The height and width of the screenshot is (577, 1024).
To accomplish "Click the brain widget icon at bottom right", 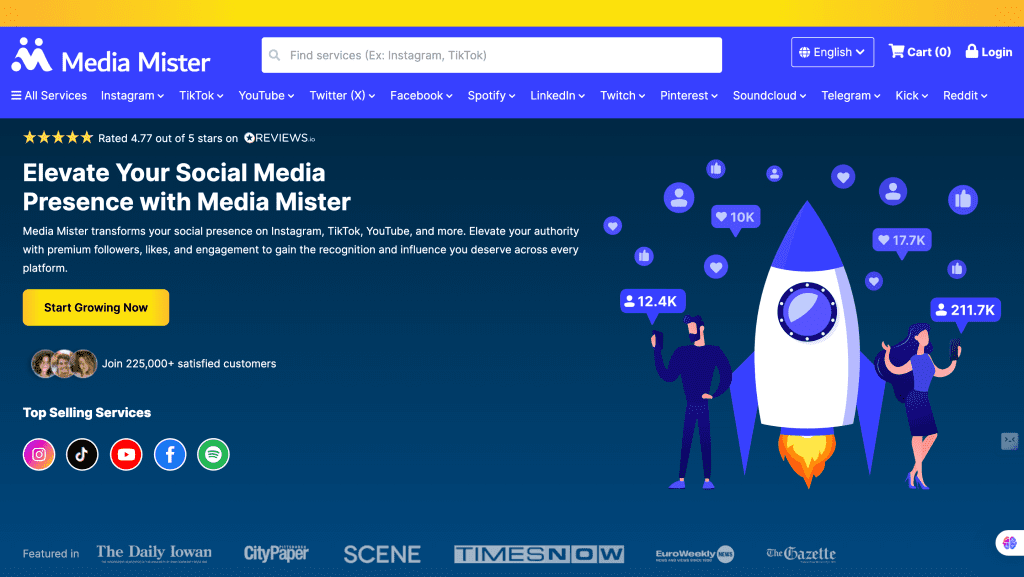I will point(1008,543).
